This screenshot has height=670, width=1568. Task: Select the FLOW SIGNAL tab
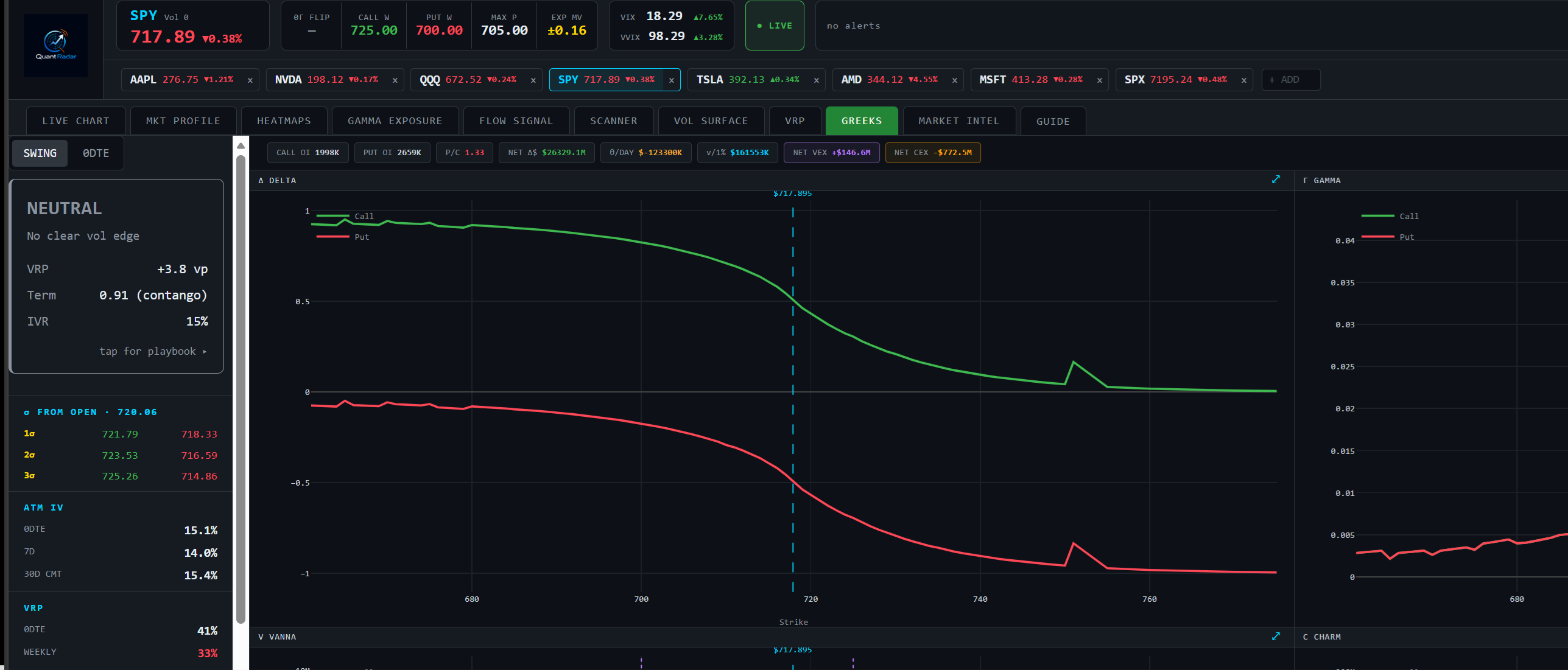click(516, 121)
